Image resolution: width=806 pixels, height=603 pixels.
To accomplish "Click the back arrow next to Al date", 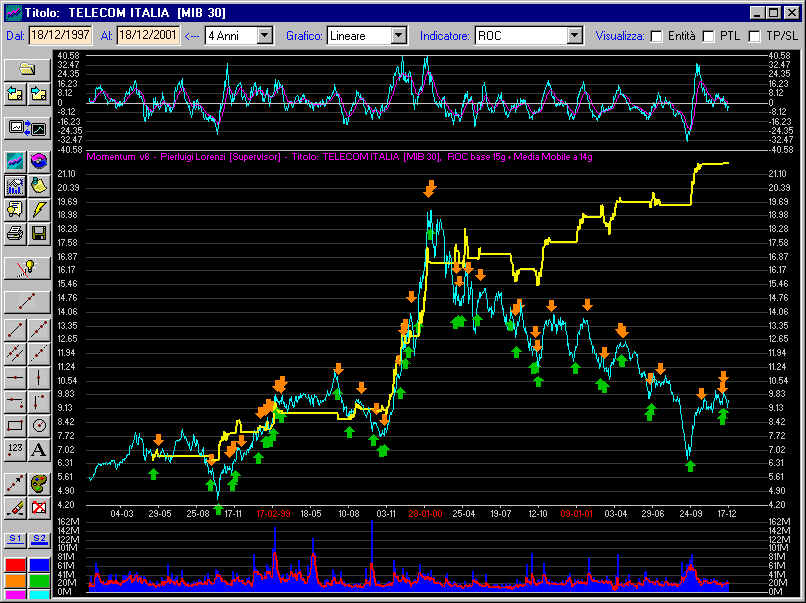I will (x=192, y=36).
